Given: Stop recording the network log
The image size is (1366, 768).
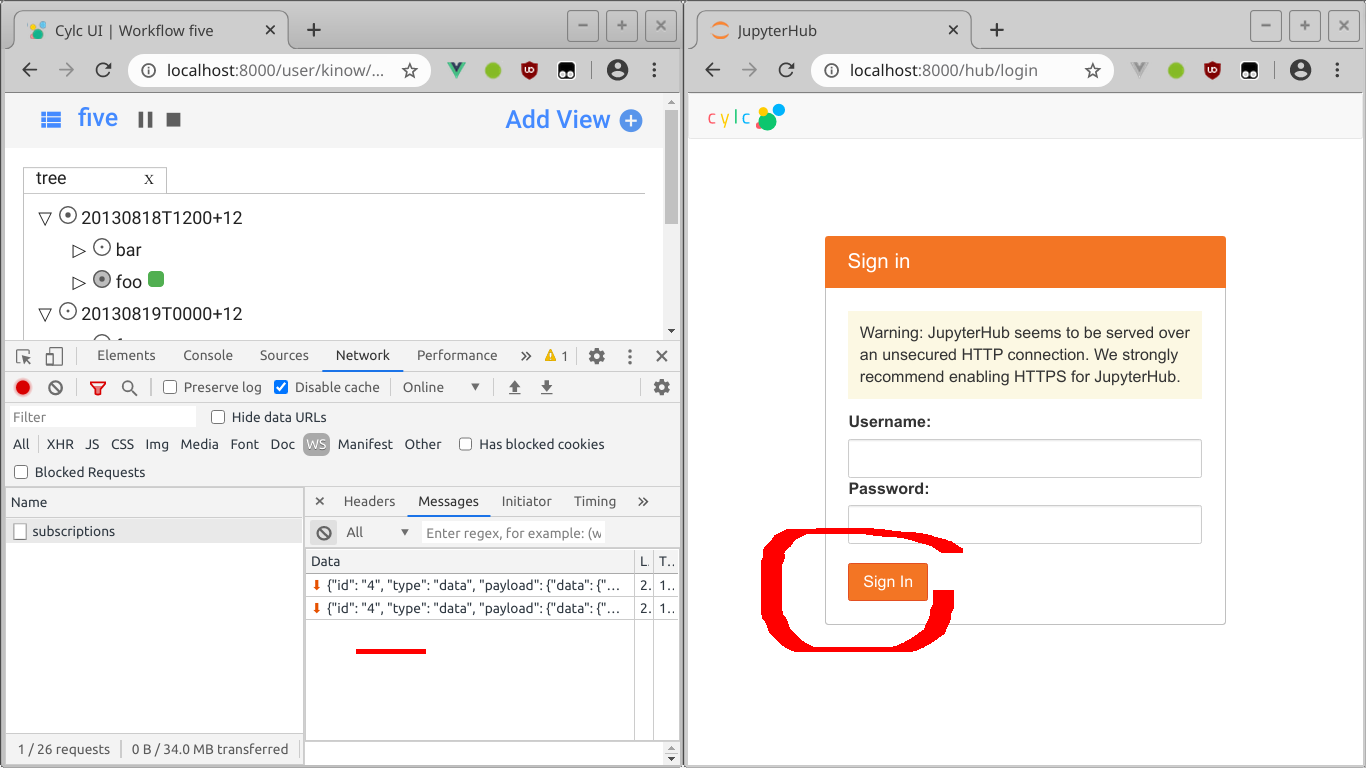Looking at the screenshot, I should coord(23,387).
